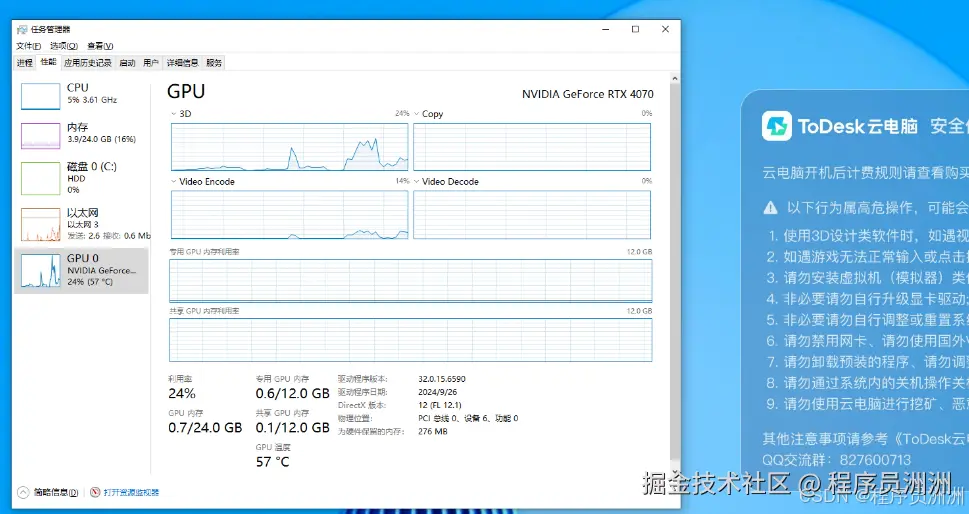Click the PCI 总线 0 location value
The height and width of the screenshot is (514, 969).
[468, 418]
